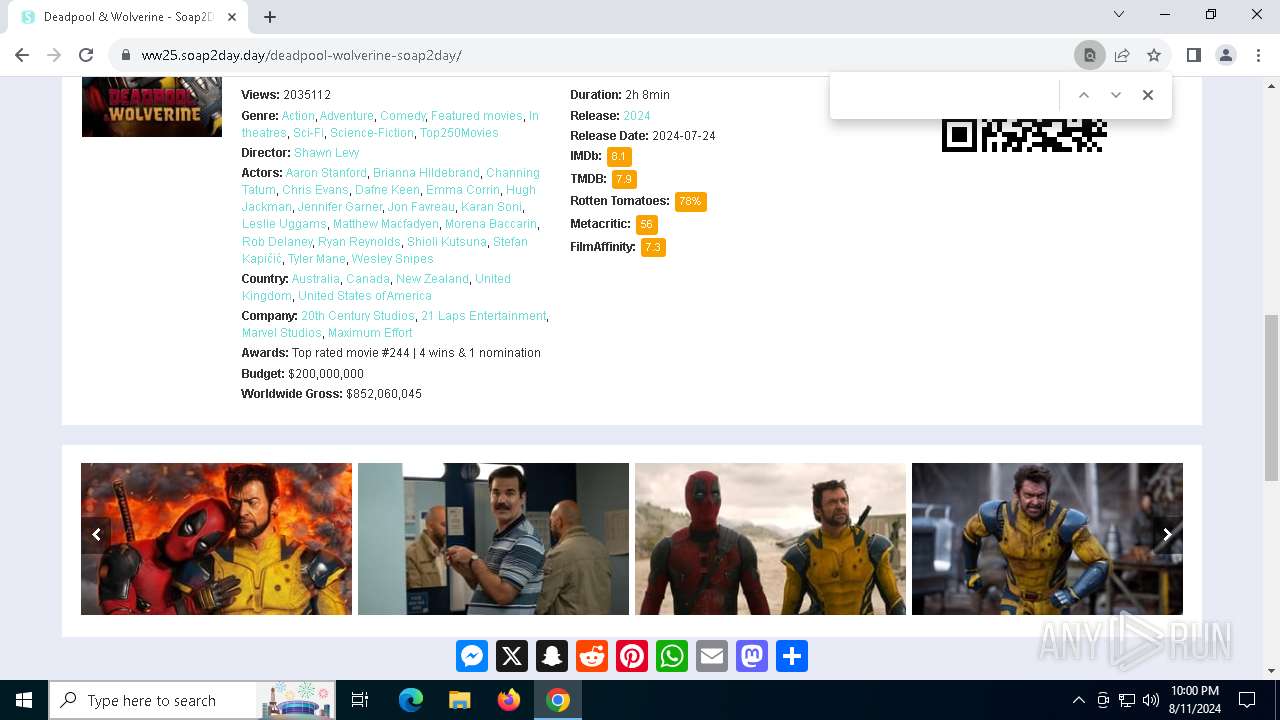
Task: Go back in browser history
Action: (22, 55)
